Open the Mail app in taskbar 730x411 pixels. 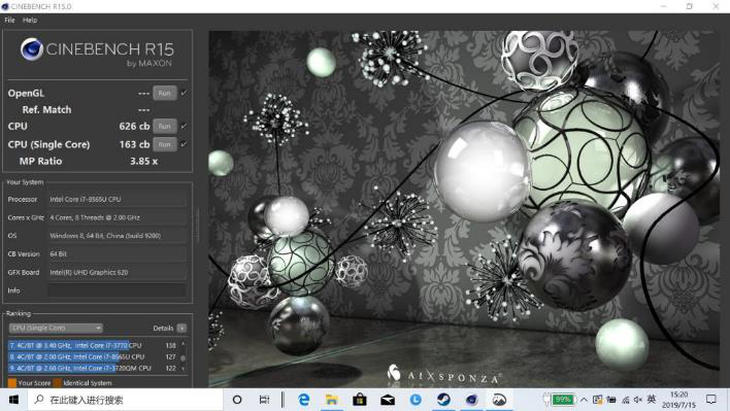tap(387, 400)
